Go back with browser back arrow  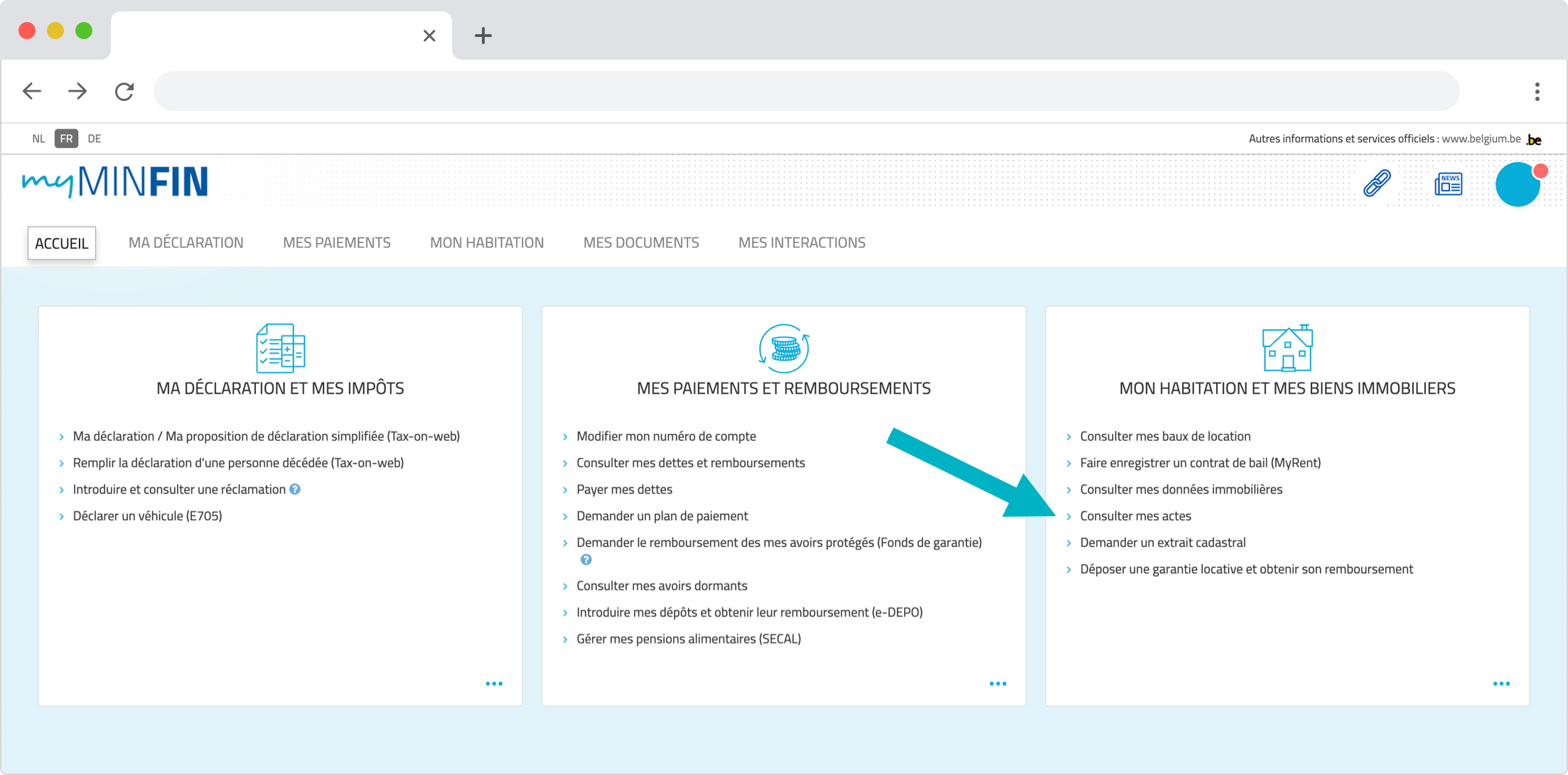(32, 91)
